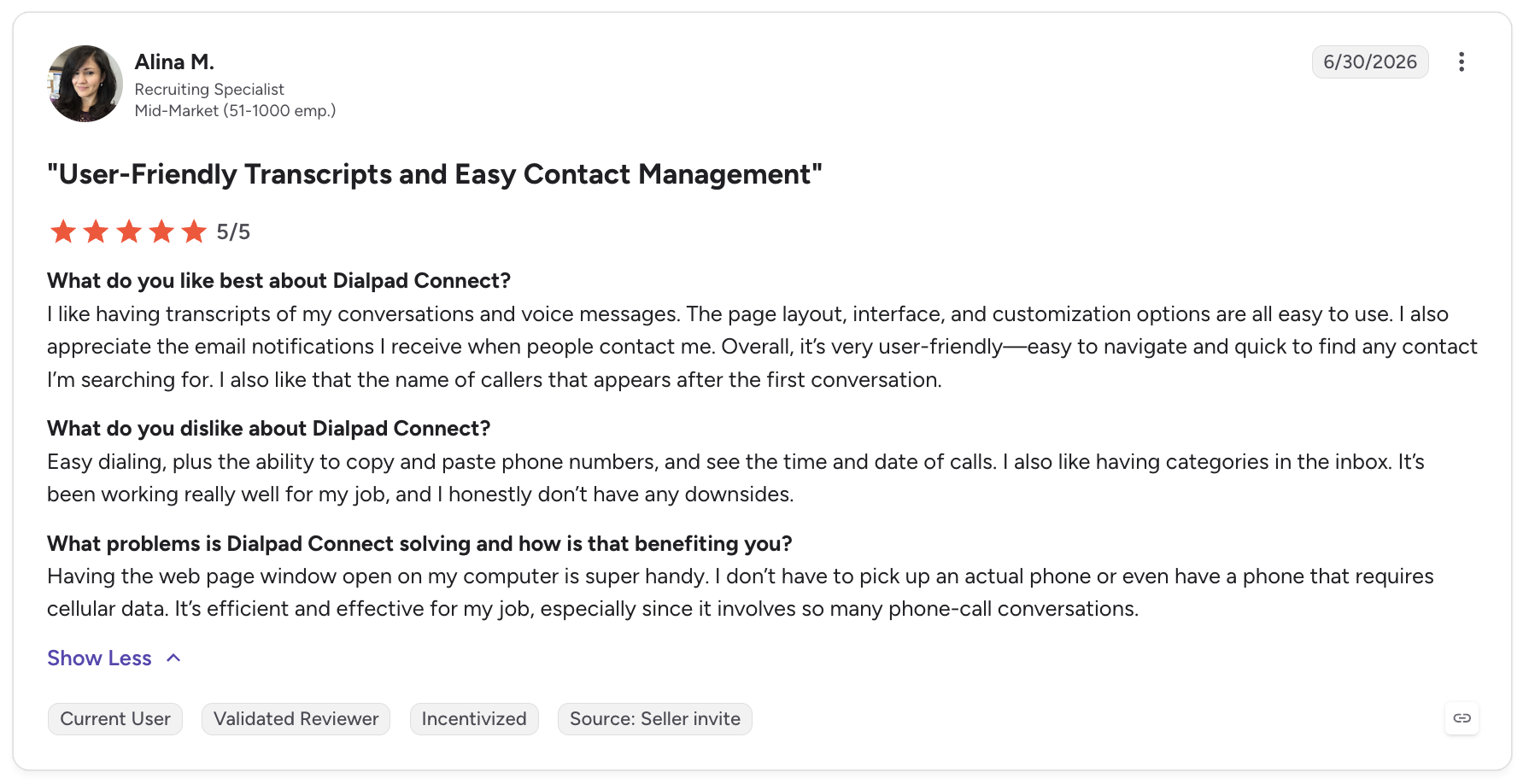This screenshot has height=784, width=1529.
Task: Click the fourth rating star
Action: pyautogui.click(x=161, y=231)
